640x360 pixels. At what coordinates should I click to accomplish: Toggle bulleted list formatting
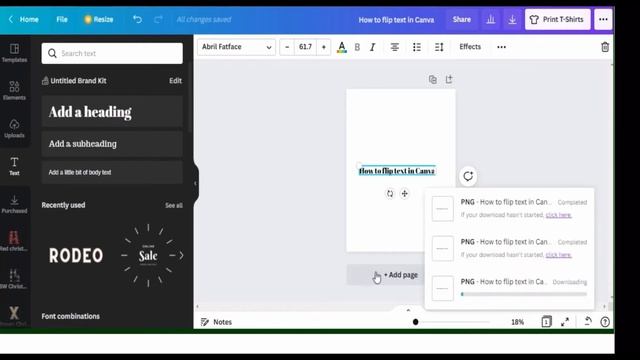(x=417, y=47)
